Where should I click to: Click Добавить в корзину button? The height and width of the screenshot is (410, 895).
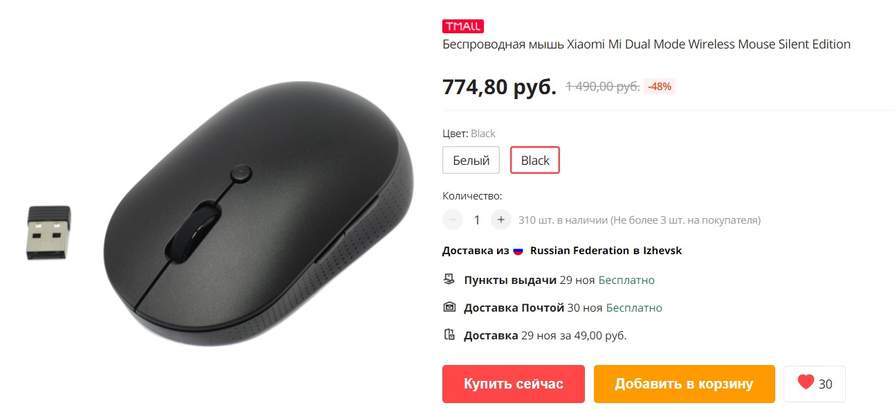(x=684, y=384)
